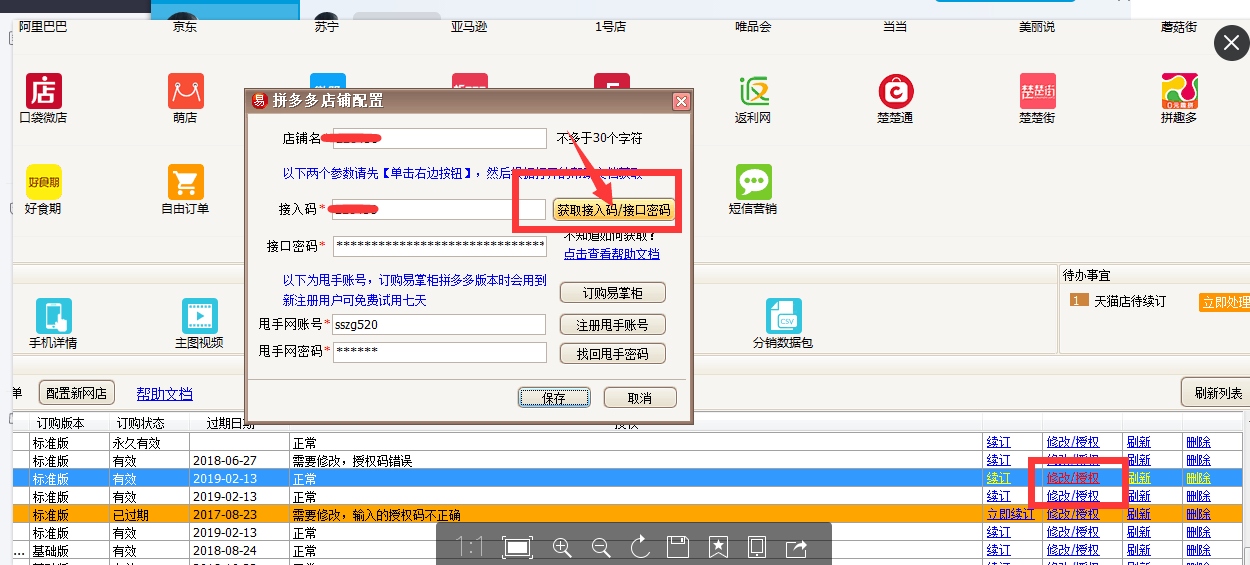Open the 点击查看帮助文档 link in dialog
The image size is (1250, 565).
coord(612,254)
